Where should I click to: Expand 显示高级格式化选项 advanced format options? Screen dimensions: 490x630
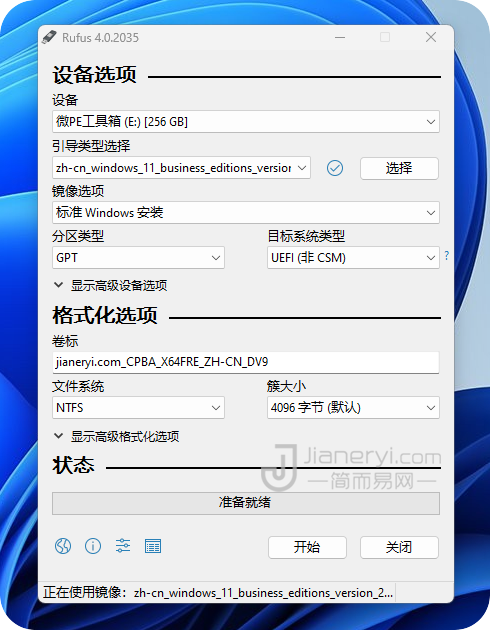[116, 436]
